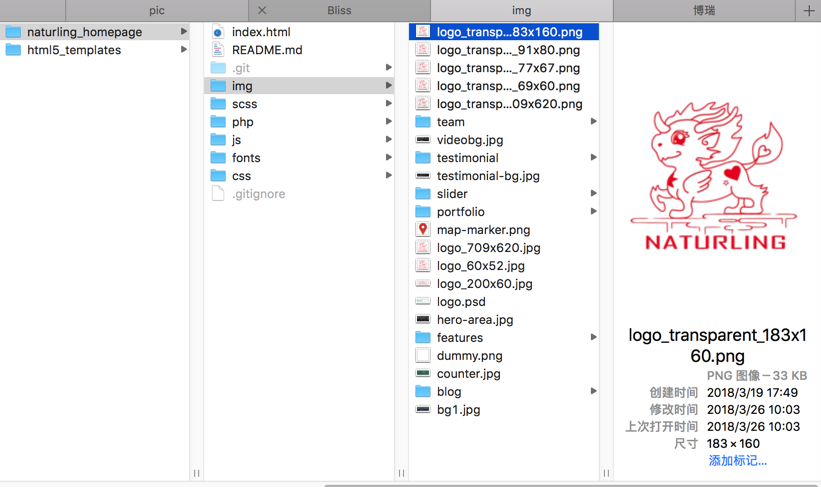Click the third column resize handle
The image size is (821, 487).
point(606,473)
